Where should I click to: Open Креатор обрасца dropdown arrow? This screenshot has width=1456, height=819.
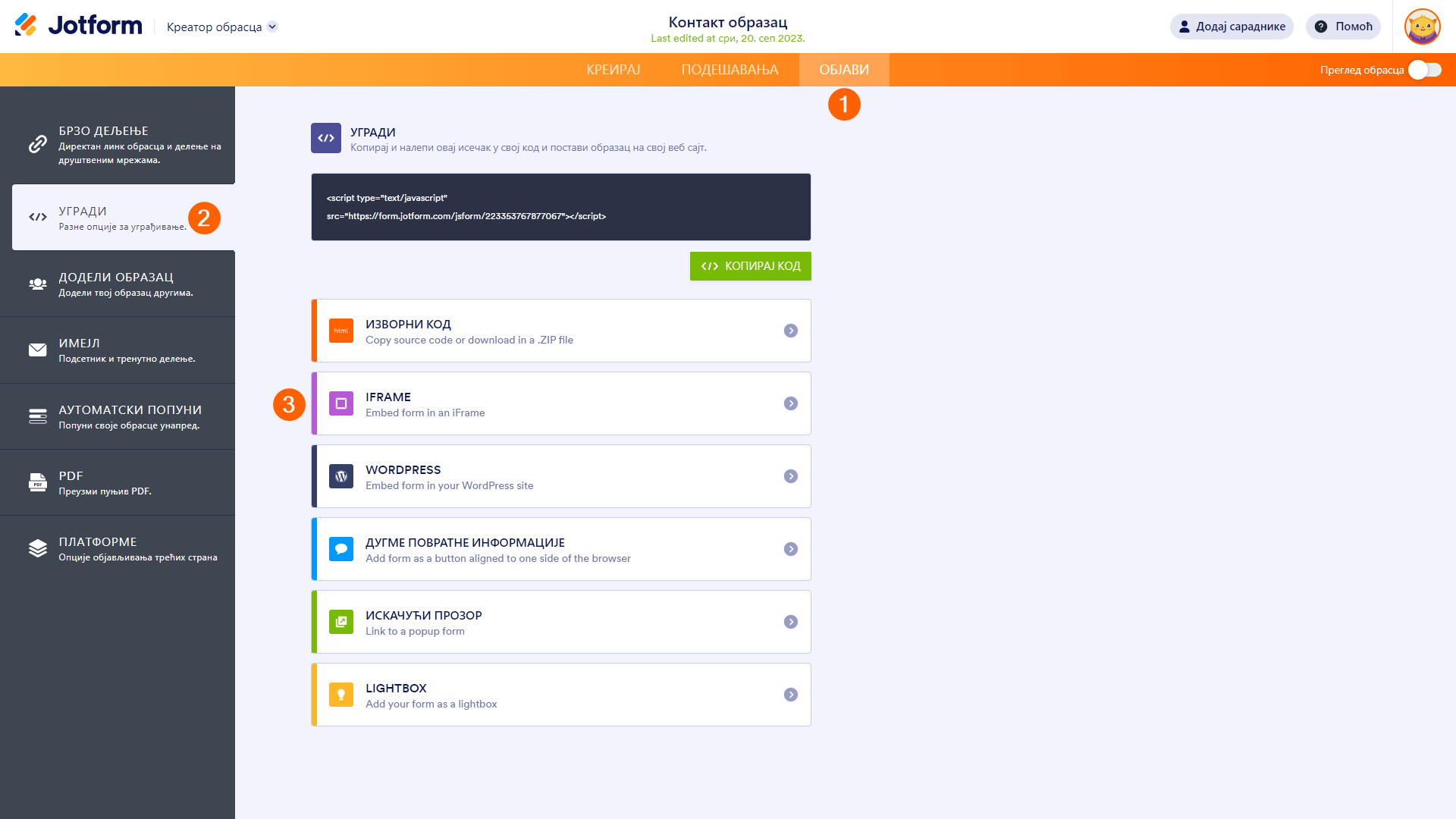pyautogui.click(x=273, y=27)
